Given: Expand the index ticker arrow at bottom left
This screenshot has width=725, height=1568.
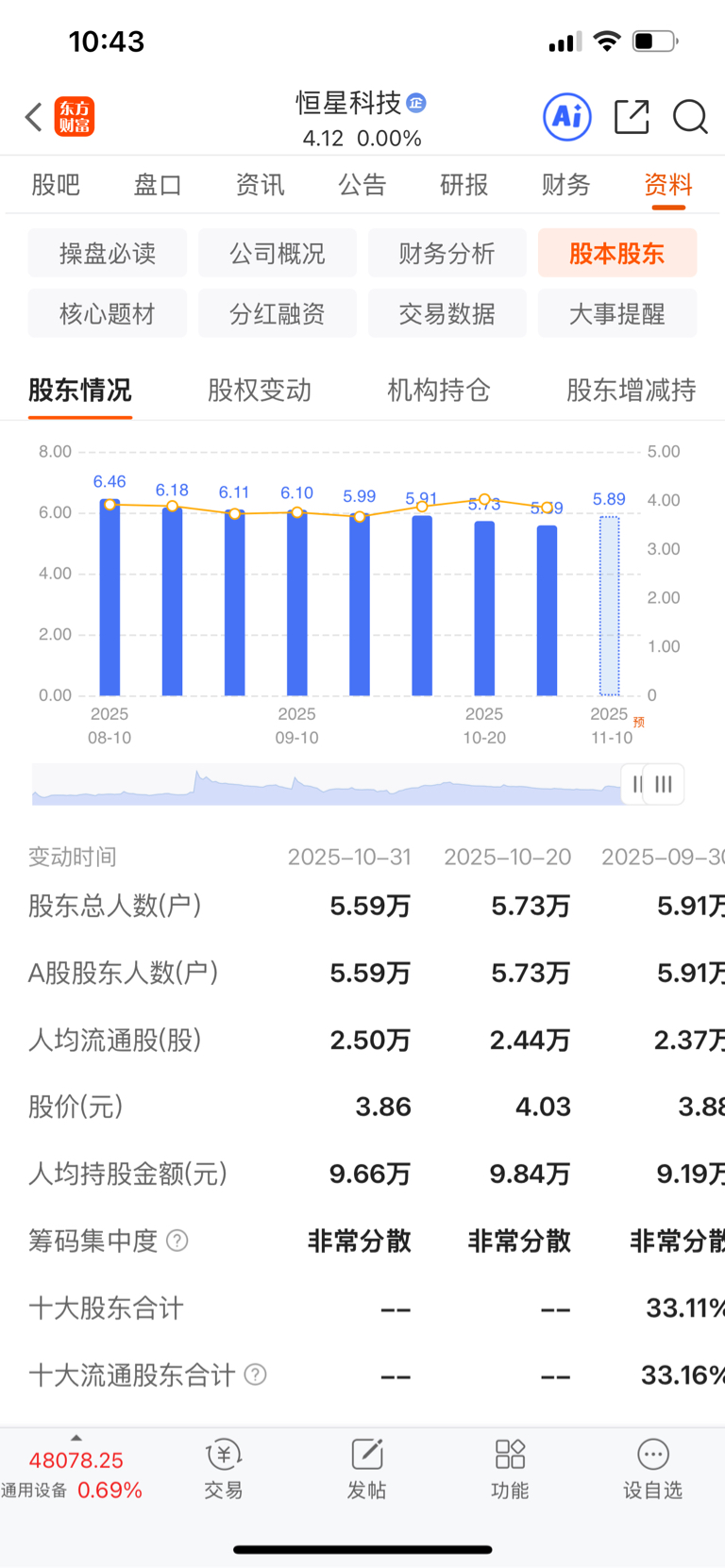Looking at the screenshot, I should [76, 1438].
